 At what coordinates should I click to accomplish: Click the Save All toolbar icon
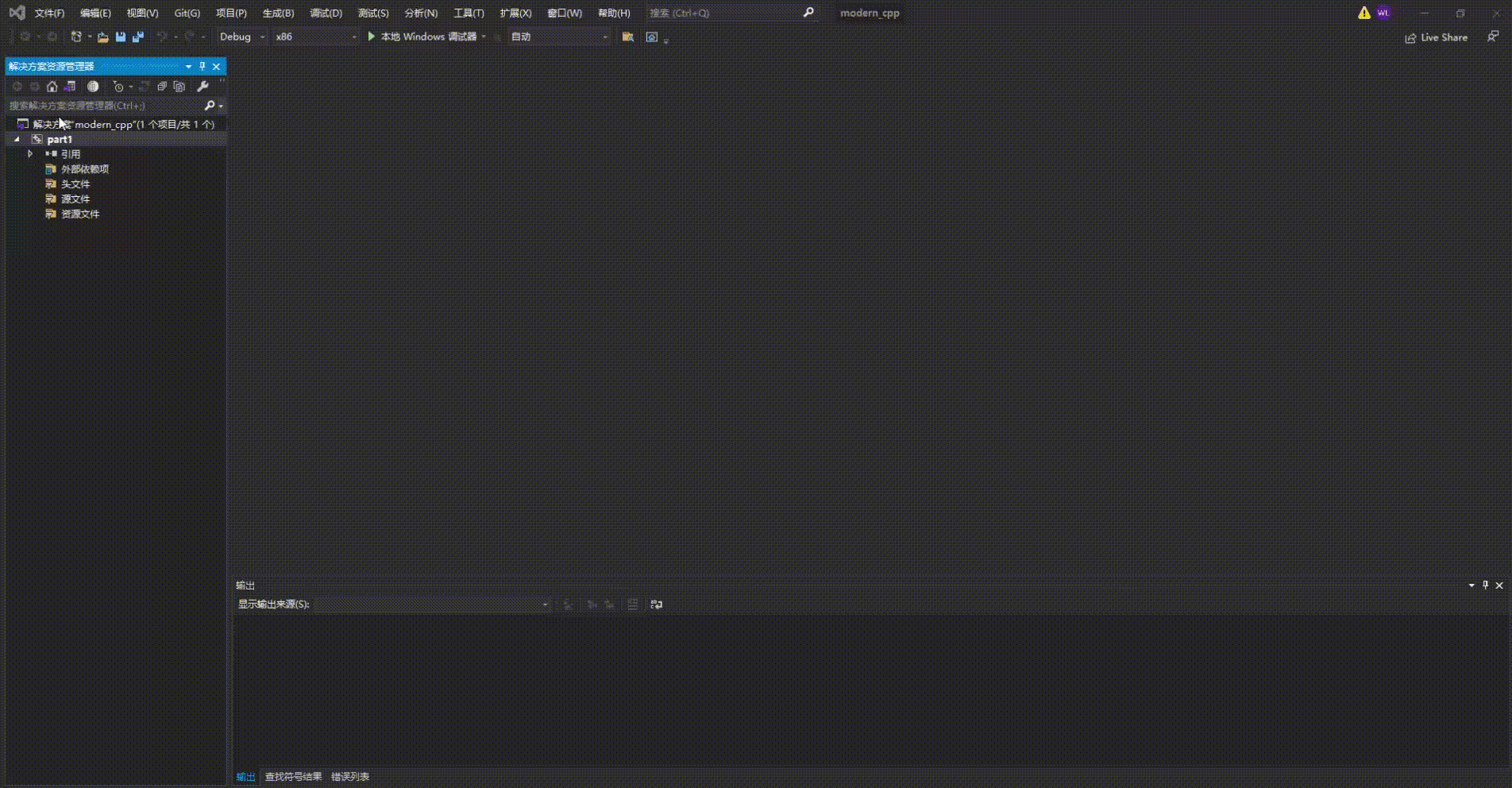(138, 37)
